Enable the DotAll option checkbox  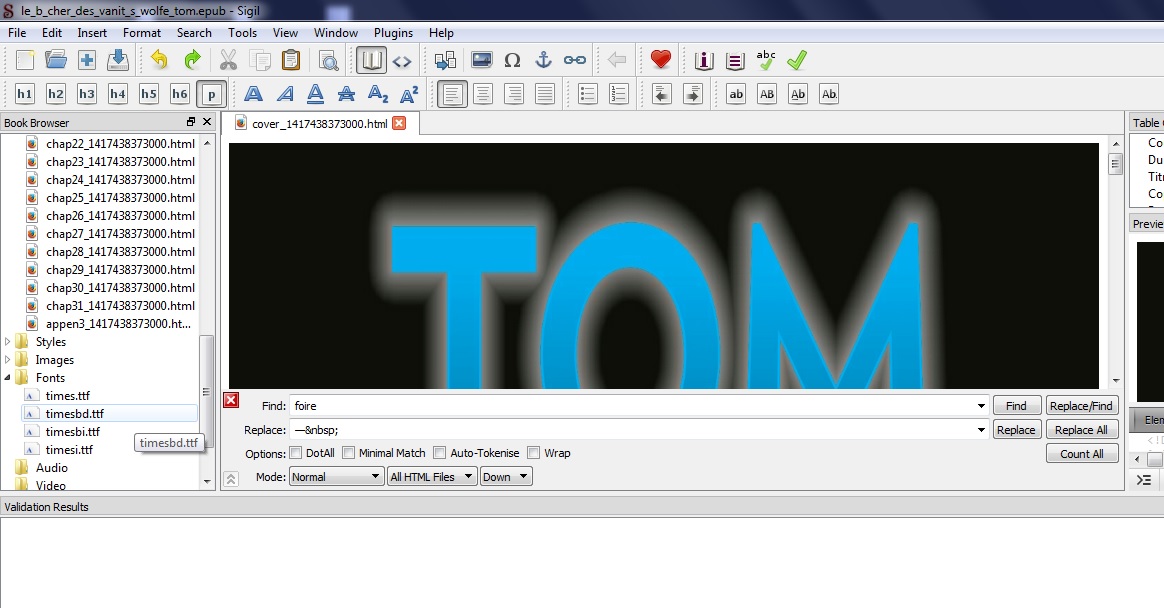(296, 453)
